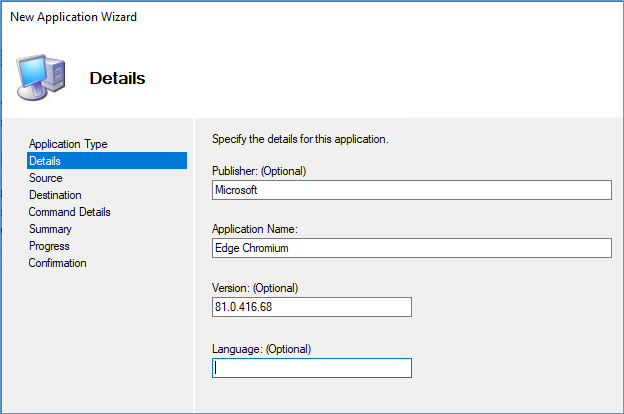Click the Application Name field with Edge Chromium
Screen dimensions: 624x414
tap(412, 248)
